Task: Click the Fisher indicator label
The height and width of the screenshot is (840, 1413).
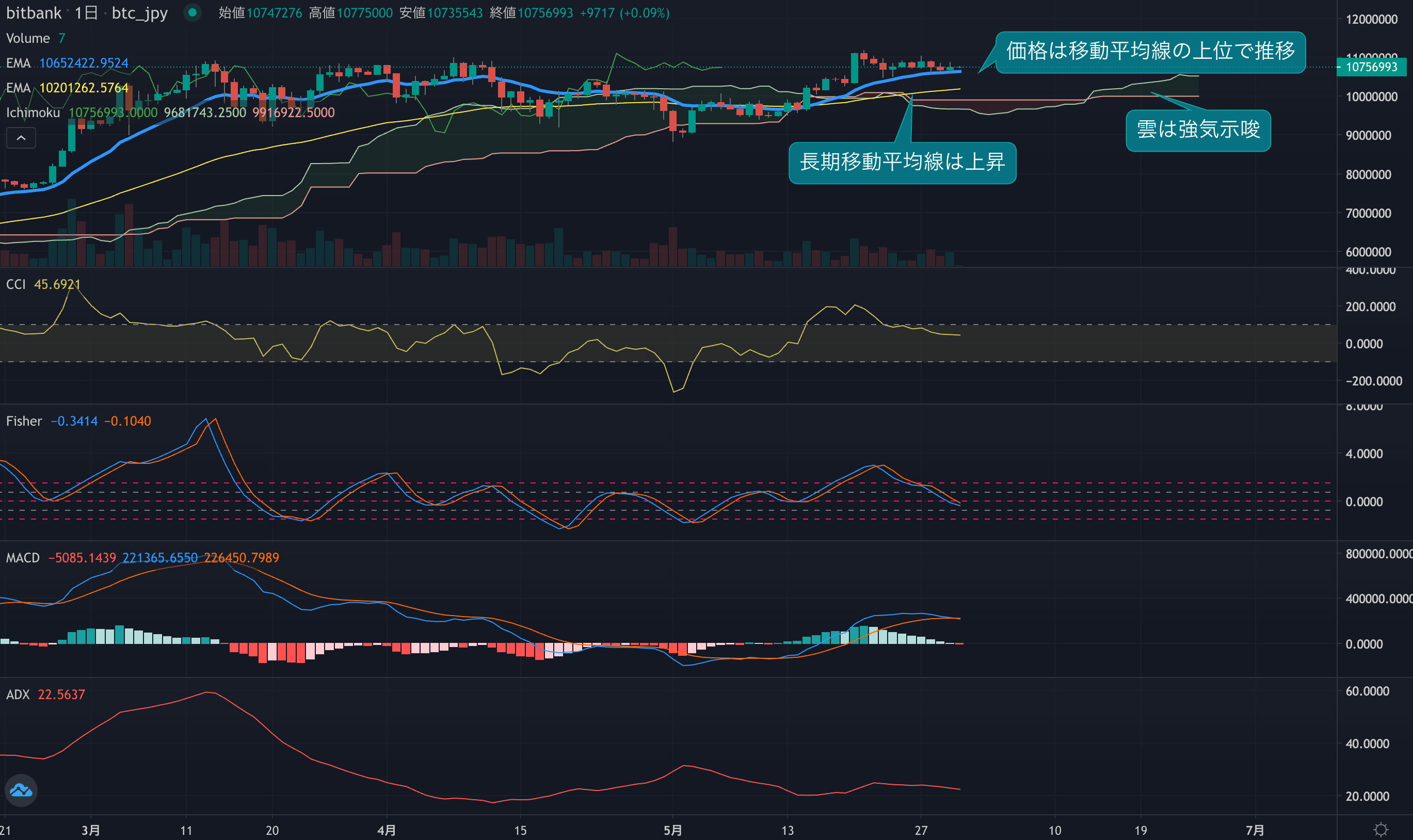Action: pyautogui.click(x=24, y=421)
